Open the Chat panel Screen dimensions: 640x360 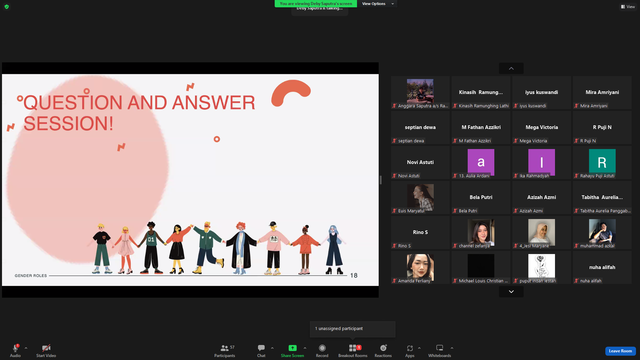[x=261, y=351]
